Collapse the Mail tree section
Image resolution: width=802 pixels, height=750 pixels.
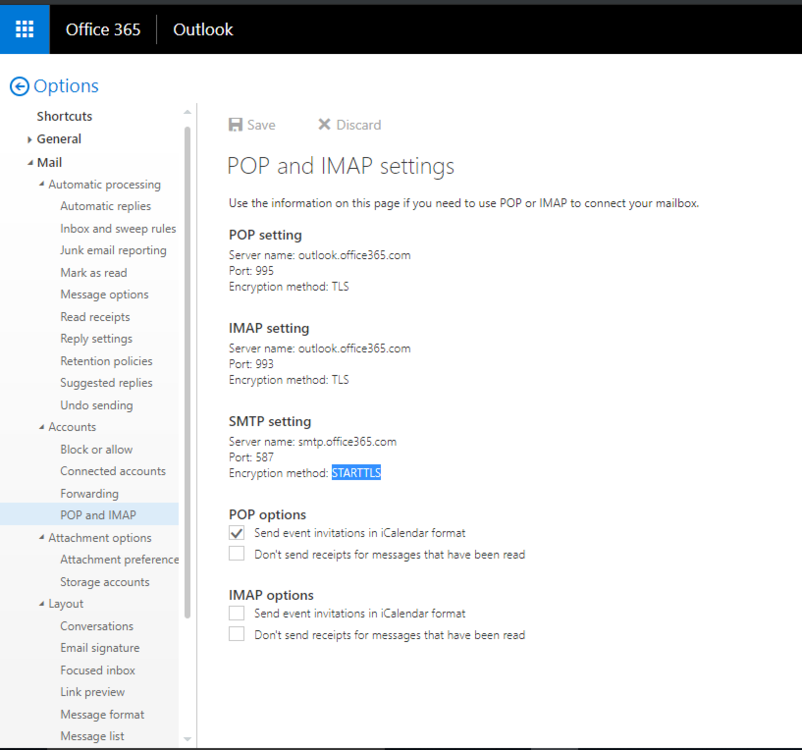click(x=30, y=162)
